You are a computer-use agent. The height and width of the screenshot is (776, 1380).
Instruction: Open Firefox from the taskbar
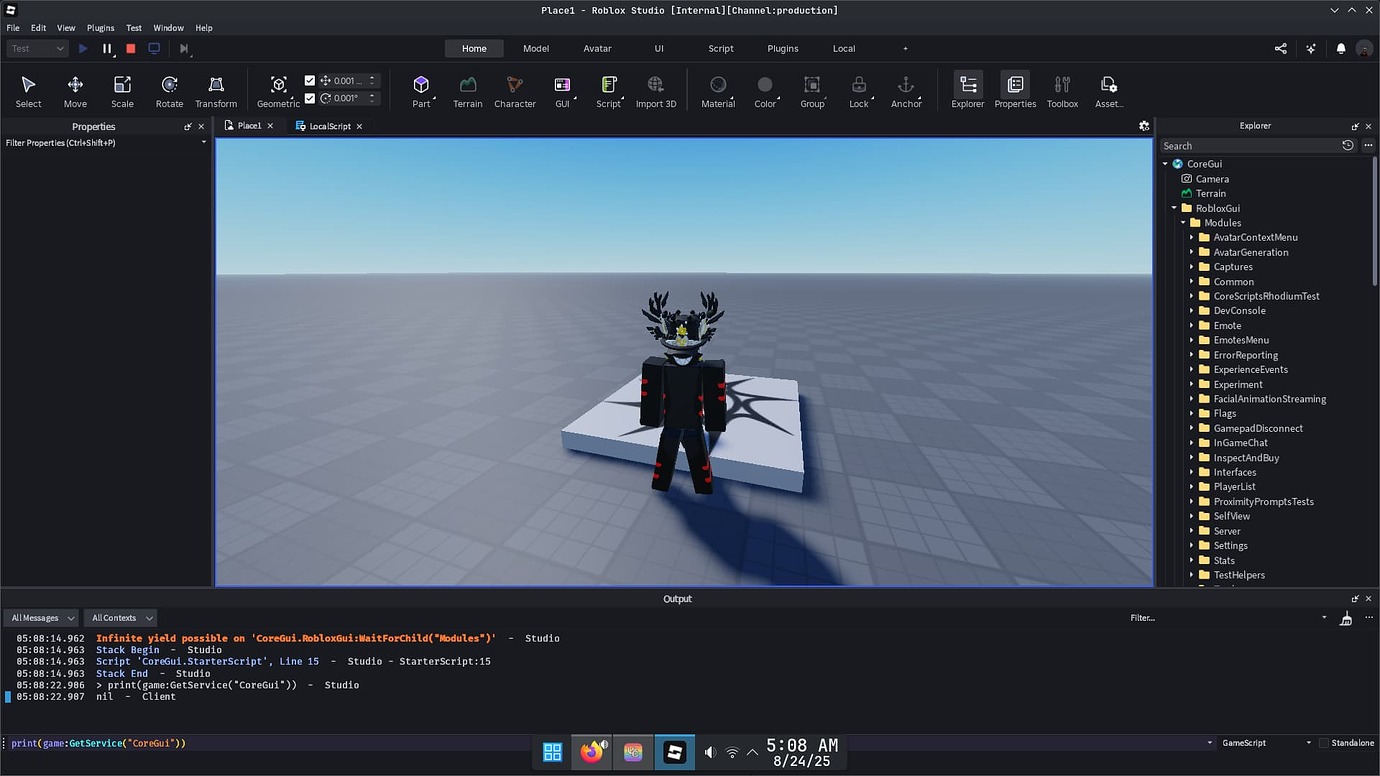coord(592,752)
